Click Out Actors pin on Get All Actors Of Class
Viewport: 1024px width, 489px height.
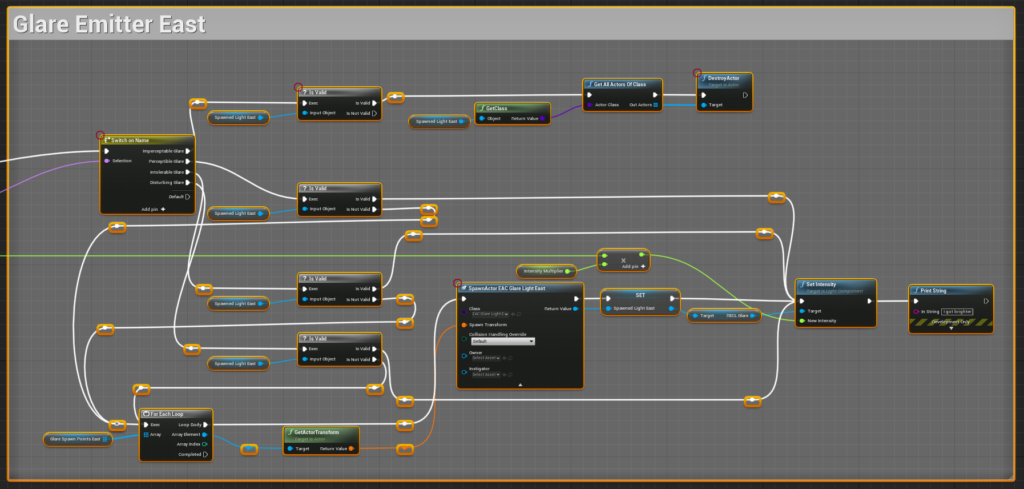(x=656, y=104)
